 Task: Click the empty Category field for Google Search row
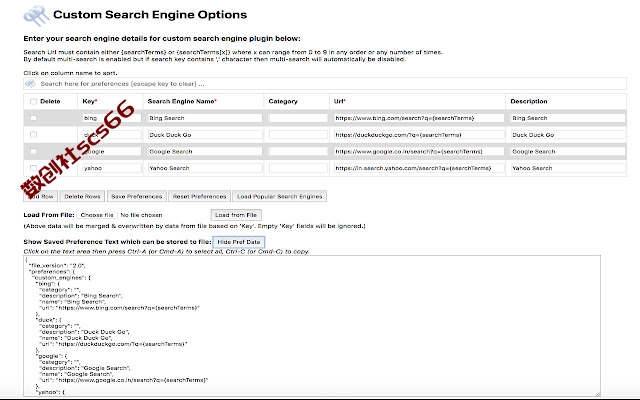[x=298, y=151]
